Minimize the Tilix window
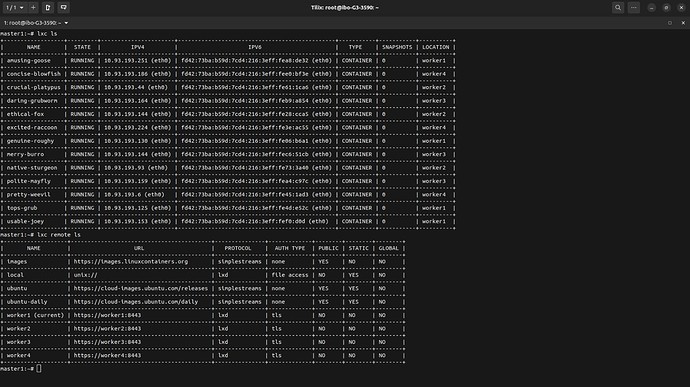The image size is (690, 387). tap(652, 7)
